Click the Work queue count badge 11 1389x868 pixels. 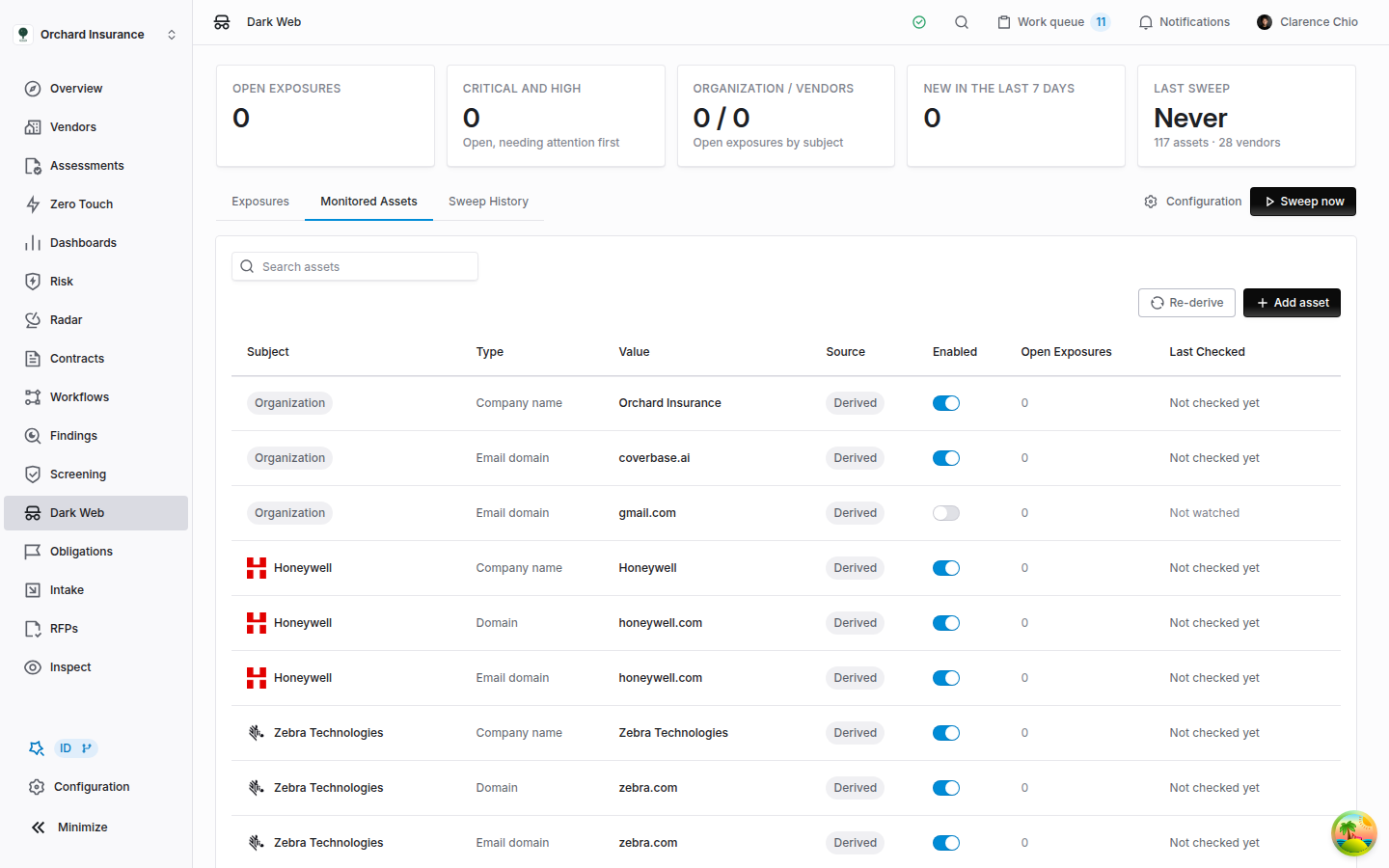coord(1101,22)
